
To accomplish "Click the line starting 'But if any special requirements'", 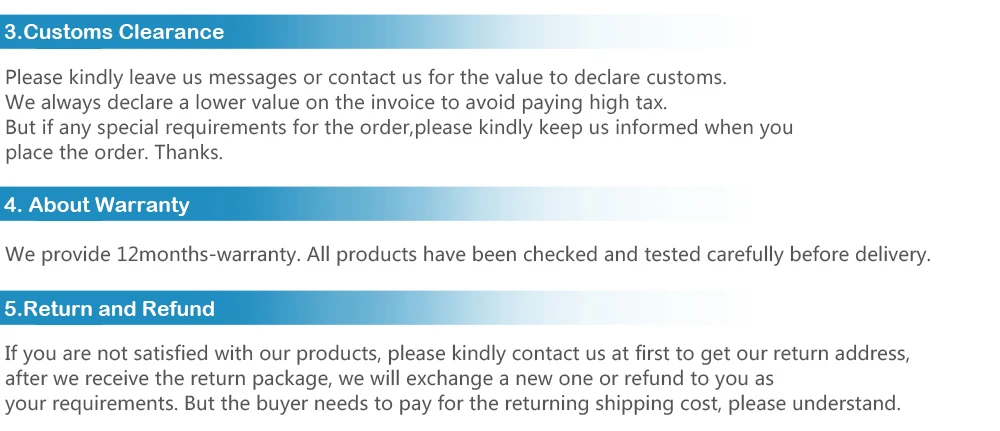I will click(399, 128).
